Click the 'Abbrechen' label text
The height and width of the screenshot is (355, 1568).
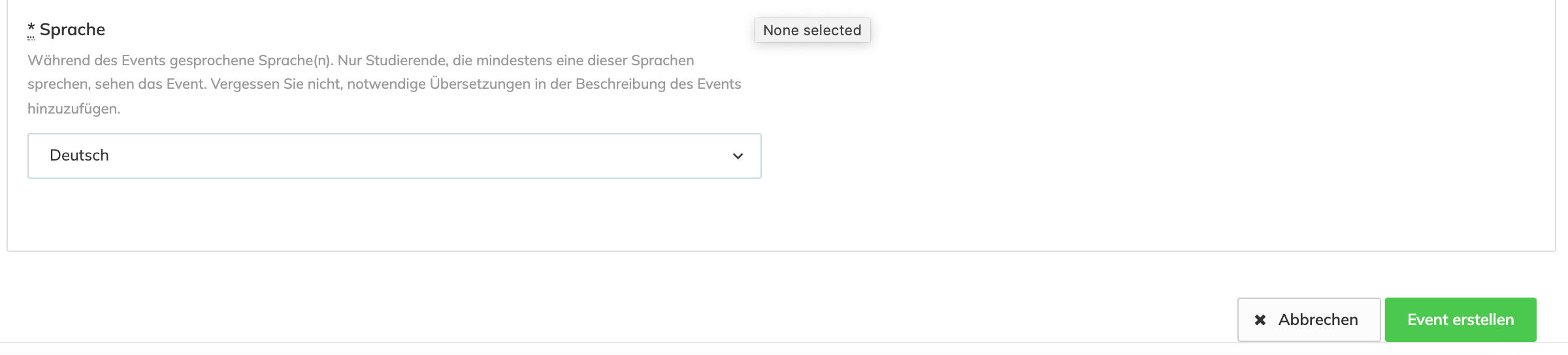(1318, 320)
